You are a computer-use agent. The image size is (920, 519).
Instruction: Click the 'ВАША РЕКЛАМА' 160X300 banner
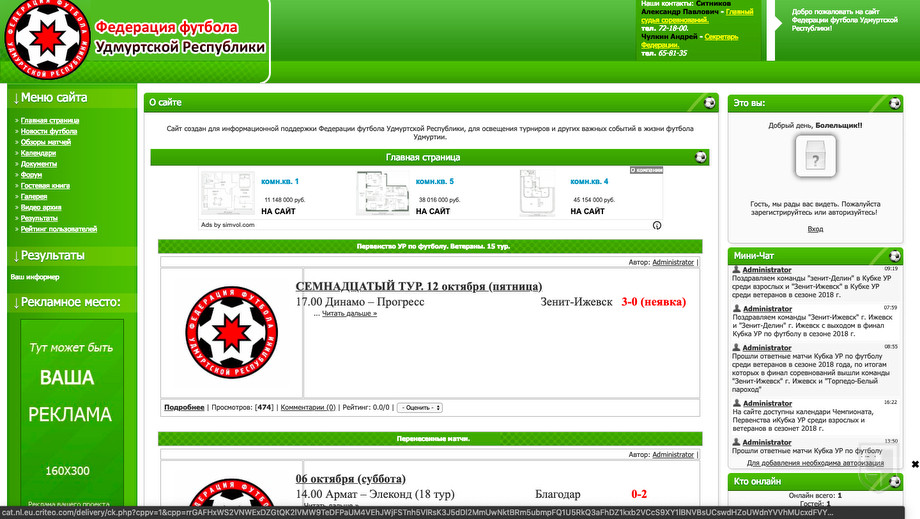click(x=72, y=413)
